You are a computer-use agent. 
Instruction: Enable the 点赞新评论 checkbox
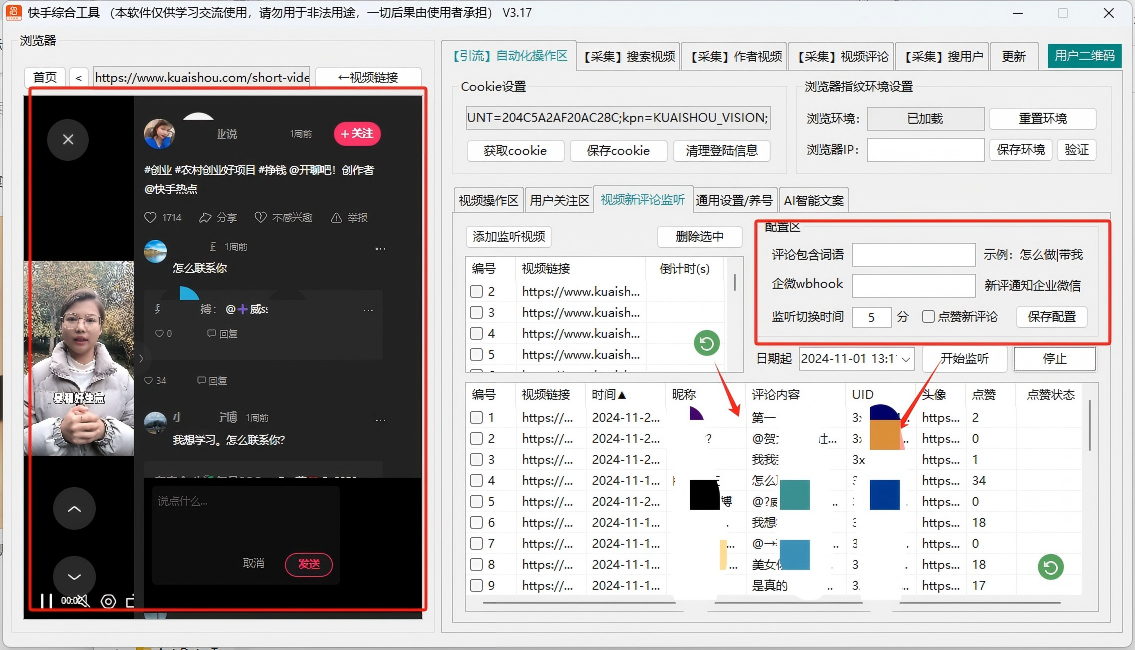(x=928, y=316)
